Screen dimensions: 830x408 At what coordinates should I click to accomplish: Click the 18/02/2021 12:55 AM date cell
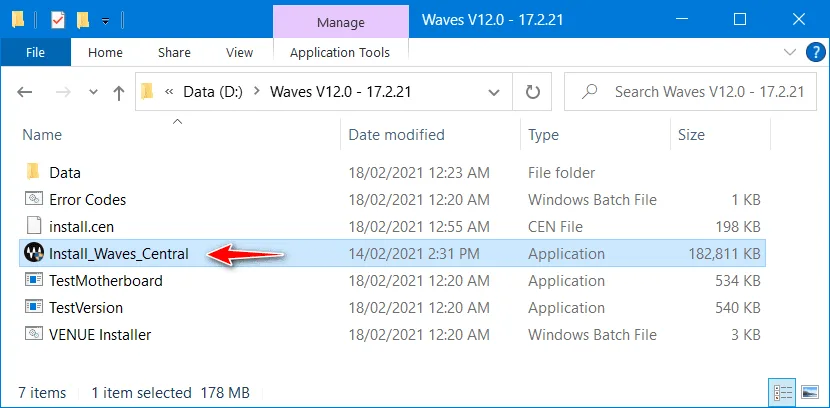[419, 227]
